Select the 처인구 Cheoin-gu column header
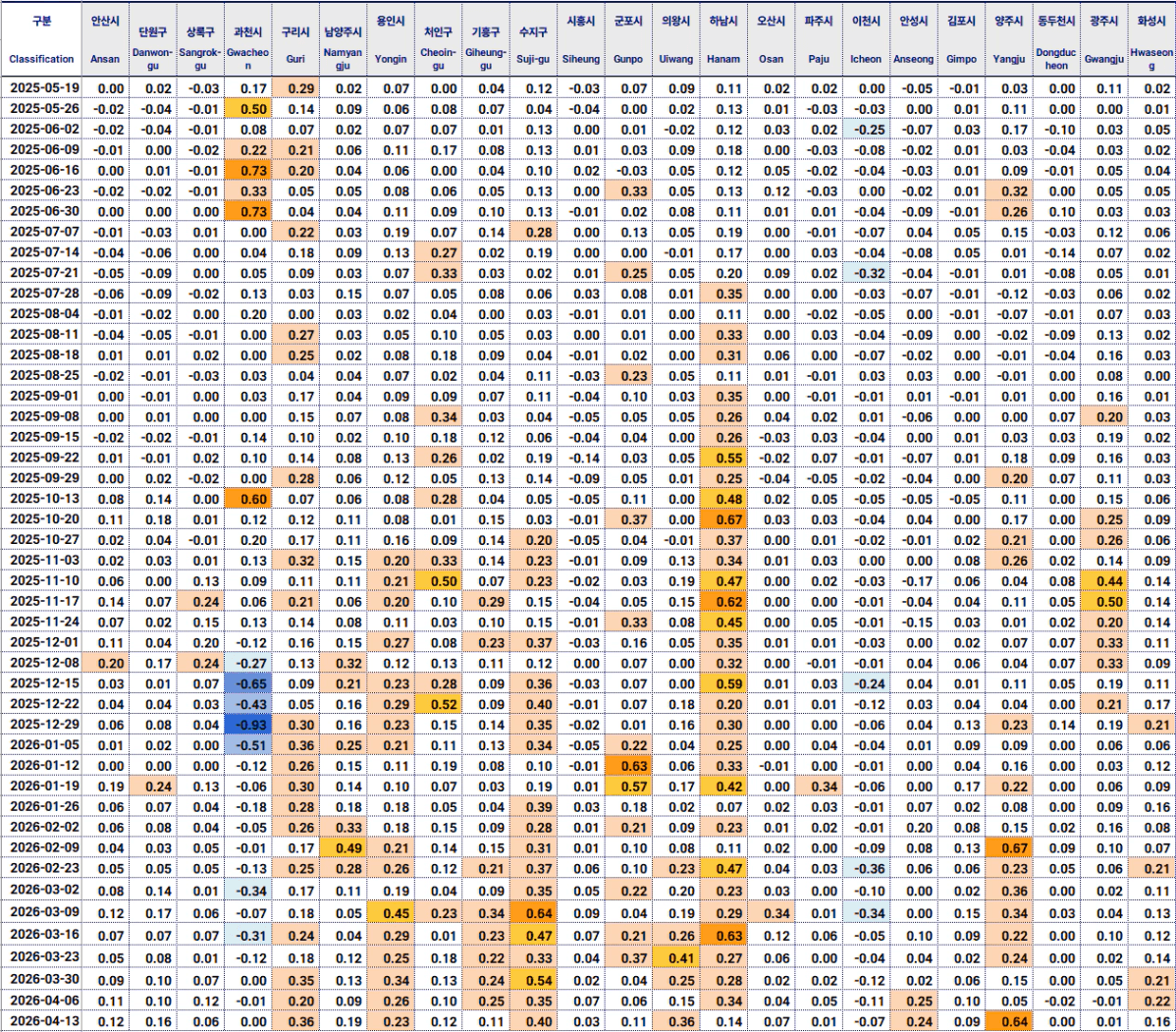The image size is (1176, 1032). tap(438, 38)
